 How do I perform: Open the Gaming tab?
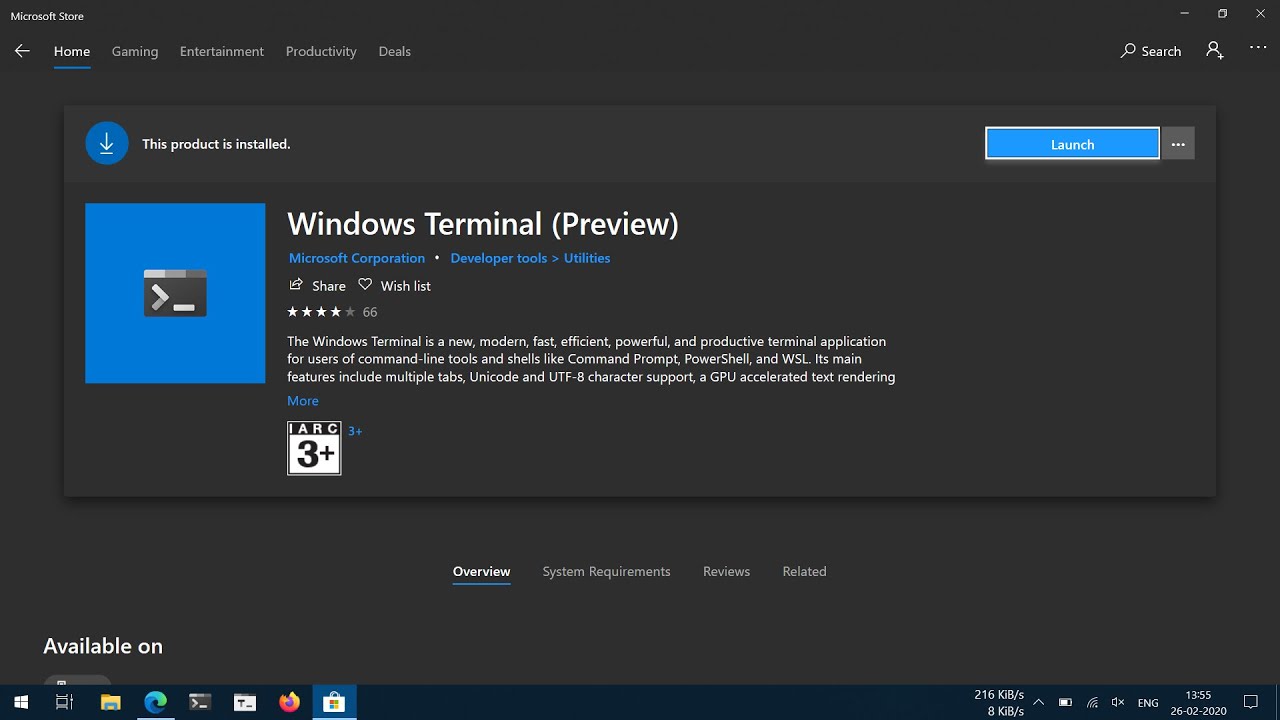point(135,51)
